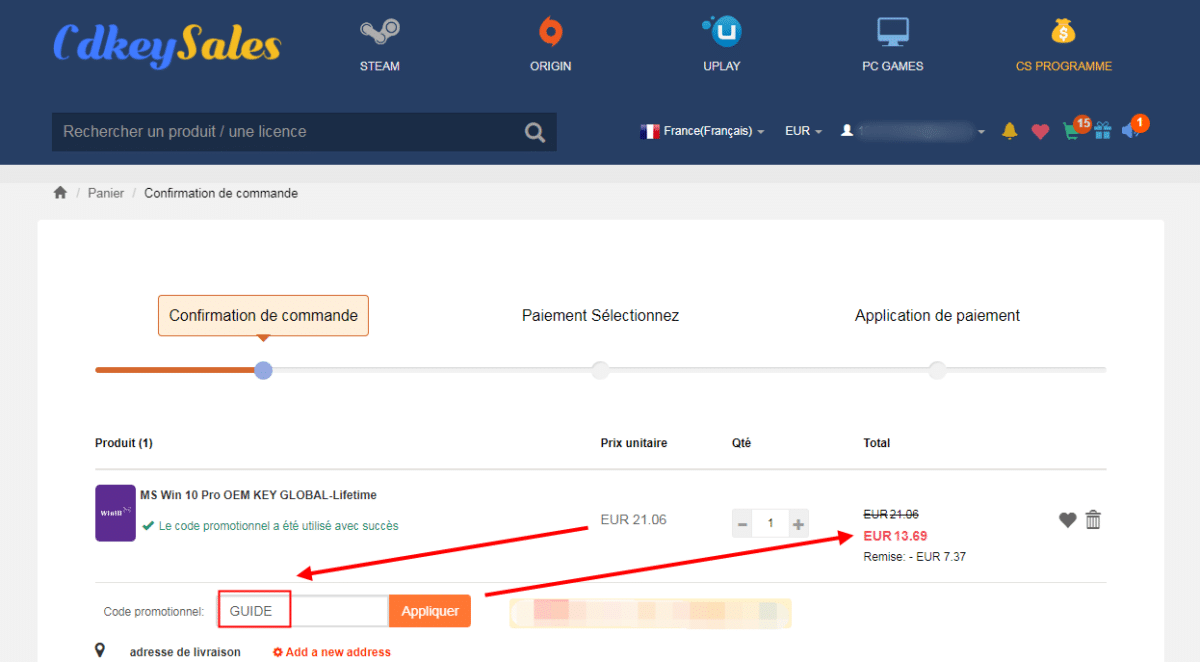
Task: Click the Confirmation de commande breadcrumb text
Action: click(x=221, y=193)
